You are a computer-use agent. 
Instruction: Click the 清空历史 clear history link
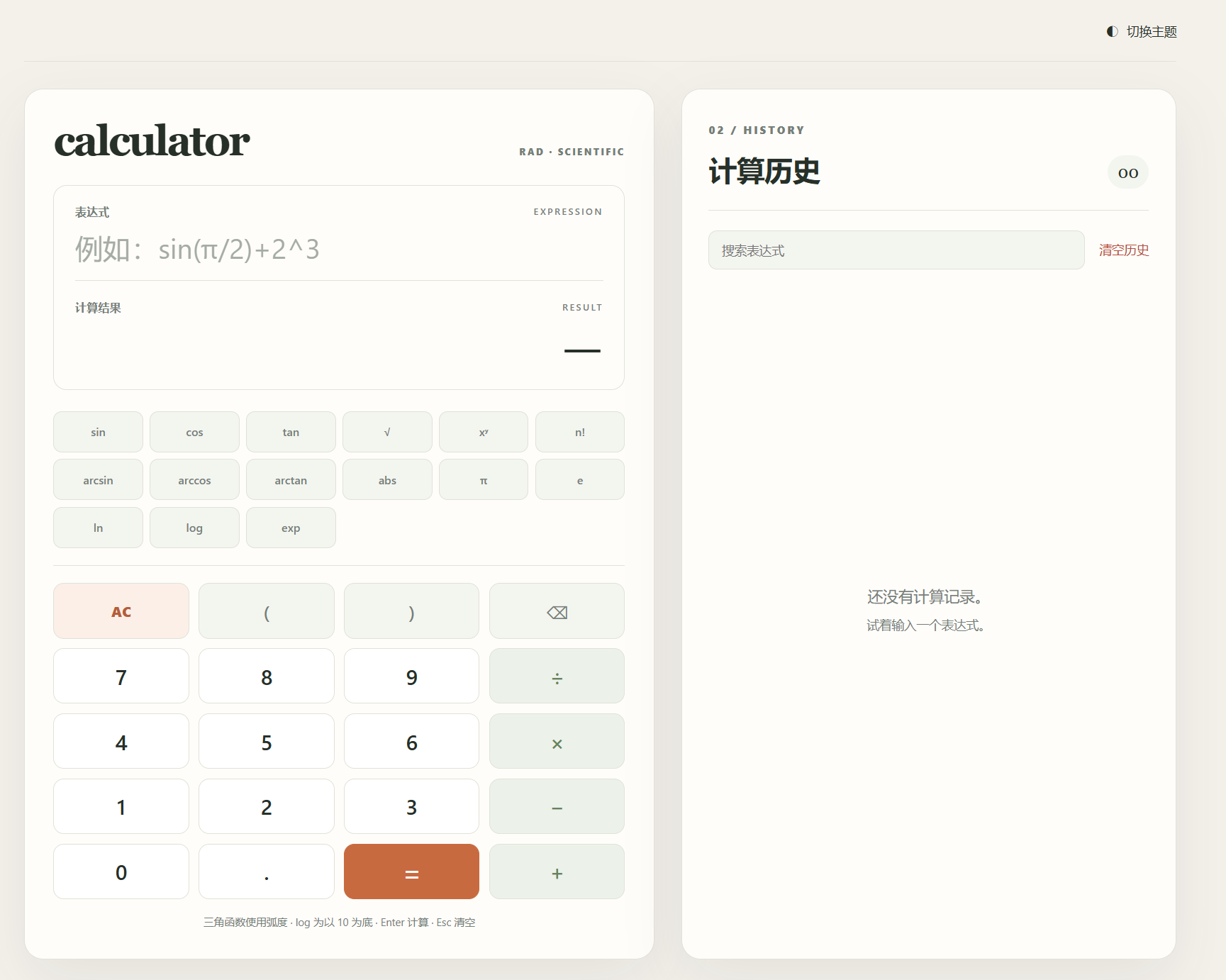[x=1124, y=250]
